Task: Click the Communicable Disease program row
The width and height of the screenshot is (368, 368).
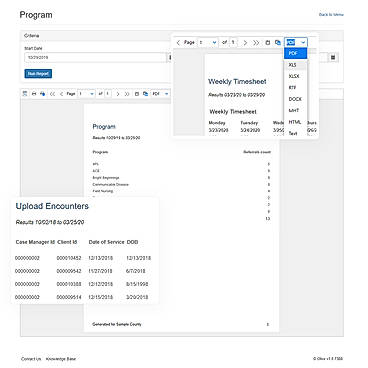Action: (110, 184)
